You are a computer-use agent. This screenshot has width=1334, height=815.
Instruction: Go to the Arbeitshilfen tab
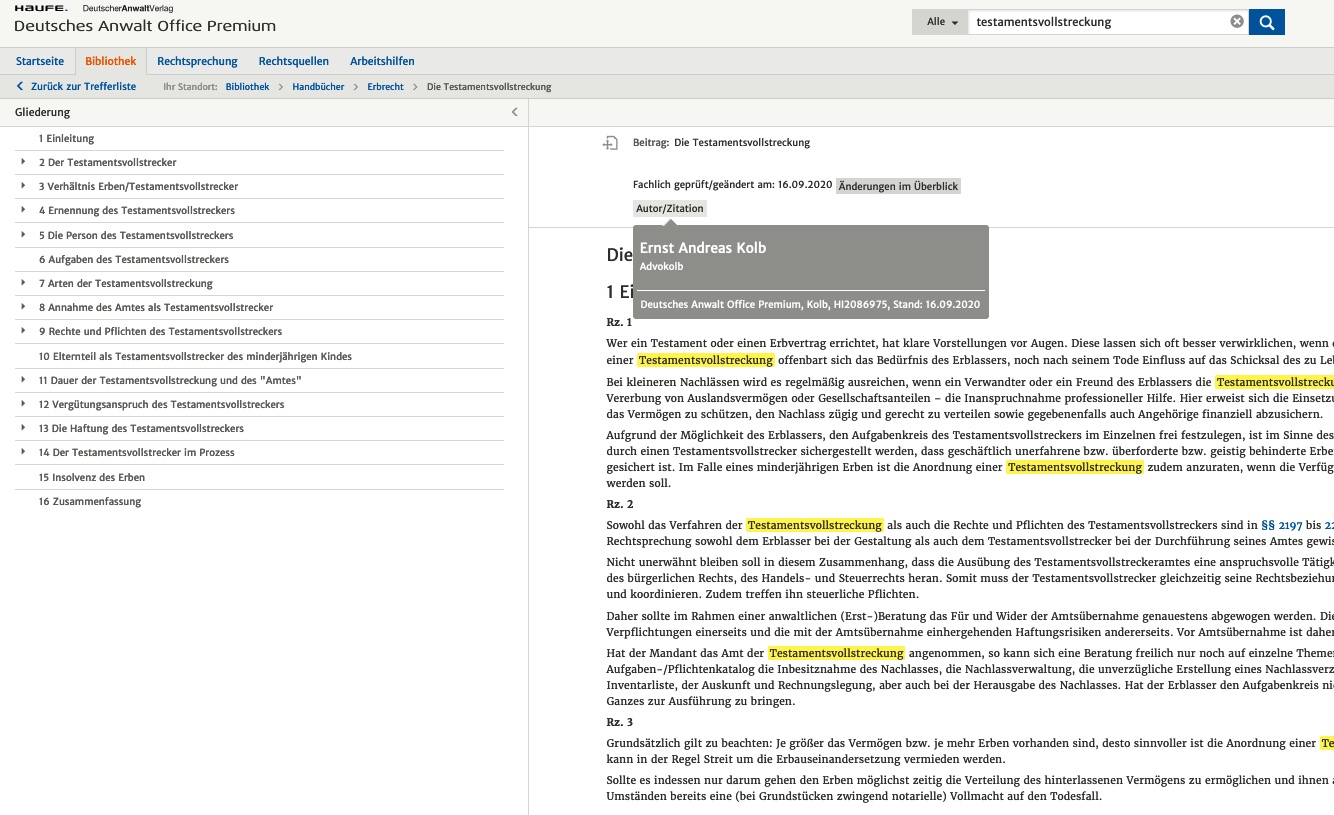pyautogui.click(x=382, y=61)
